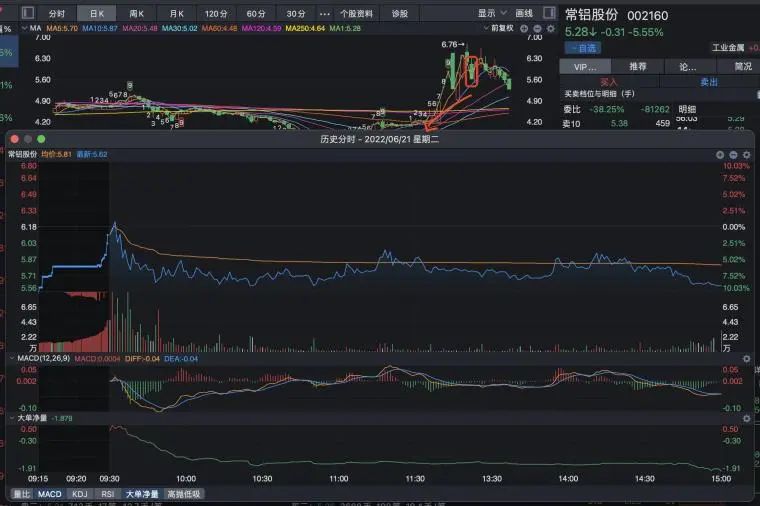This screenshot has height=506, width=760.
Task: Click the 6.76 high price marker
Action: click(x=453, y=45)
